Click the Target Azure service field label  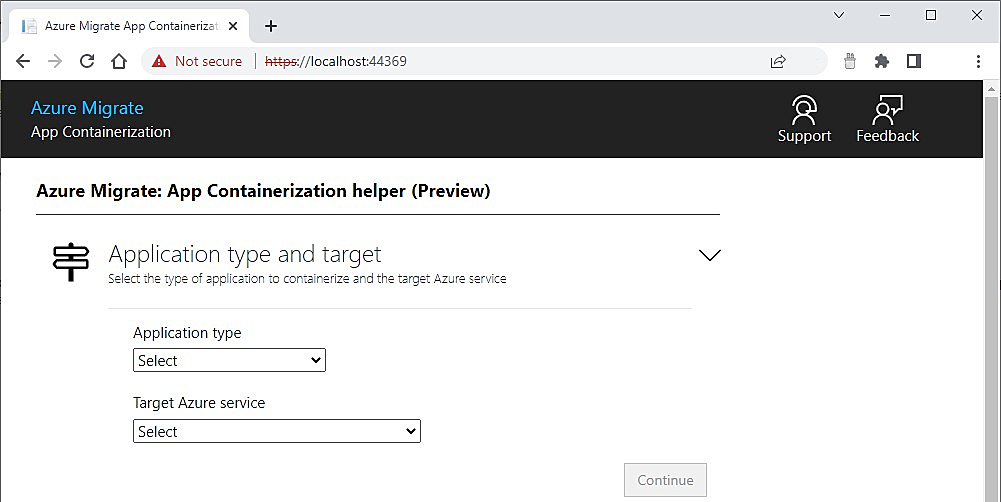(199, 403)
